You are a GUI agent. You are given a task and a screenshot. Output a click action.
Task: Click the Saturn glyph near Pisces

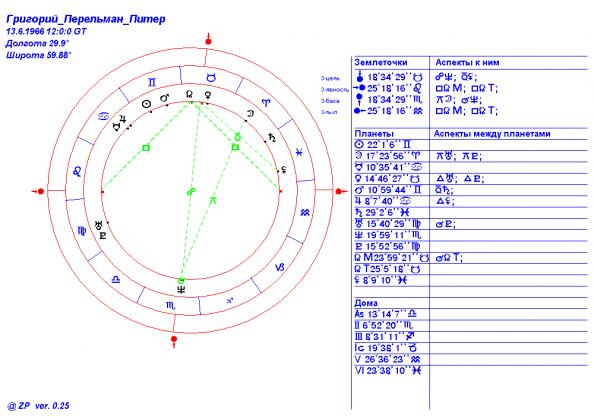click(272, 138)
